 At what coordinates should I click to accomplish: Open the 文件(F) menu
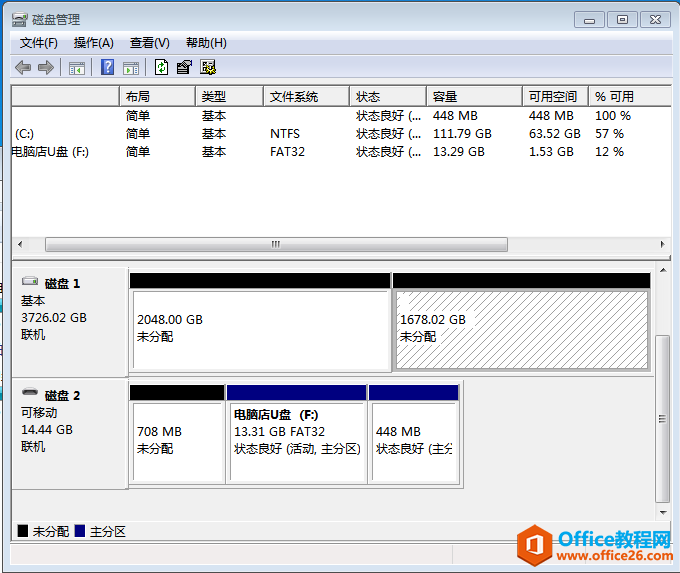pos(39,43)
